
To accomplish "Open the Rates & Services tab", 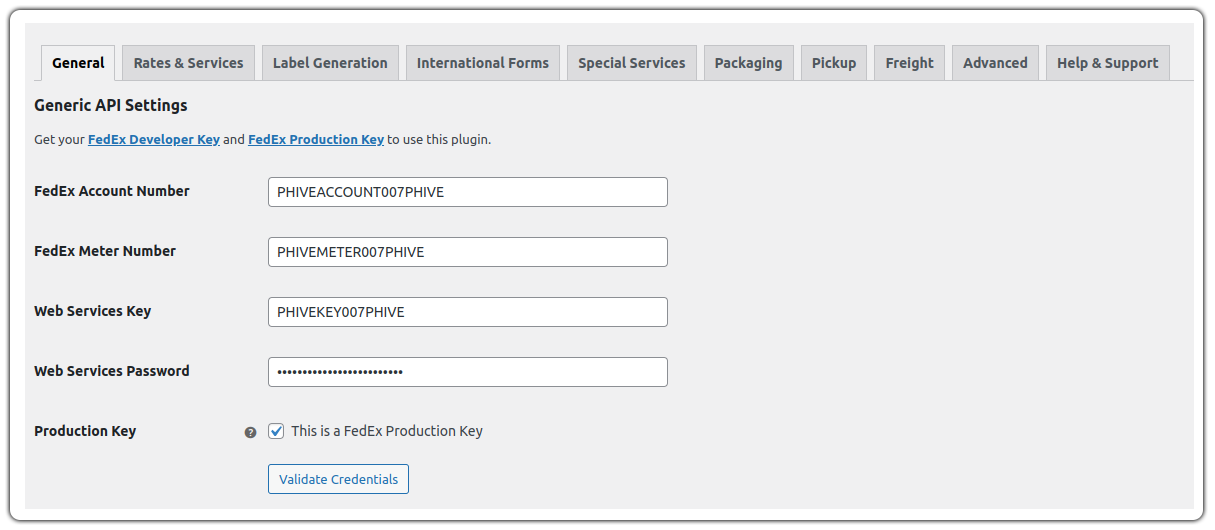I will tap(189, 63).
